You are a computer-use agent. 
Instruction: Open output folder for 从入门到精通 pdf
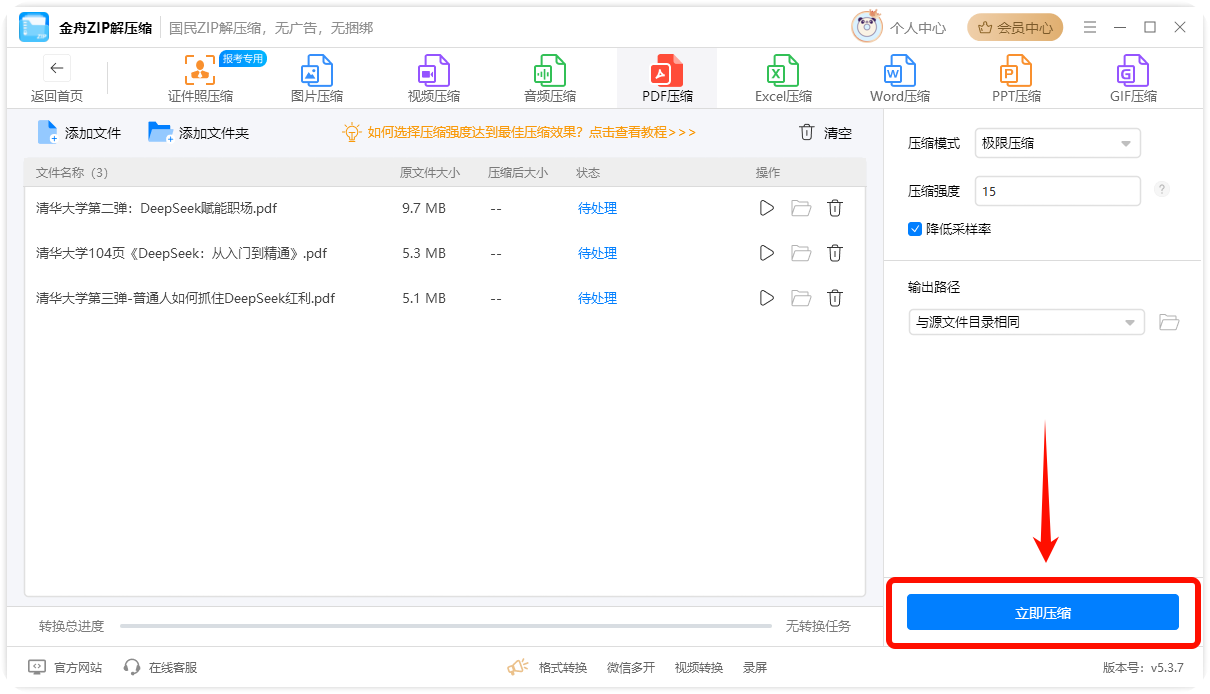pos(801,253)
